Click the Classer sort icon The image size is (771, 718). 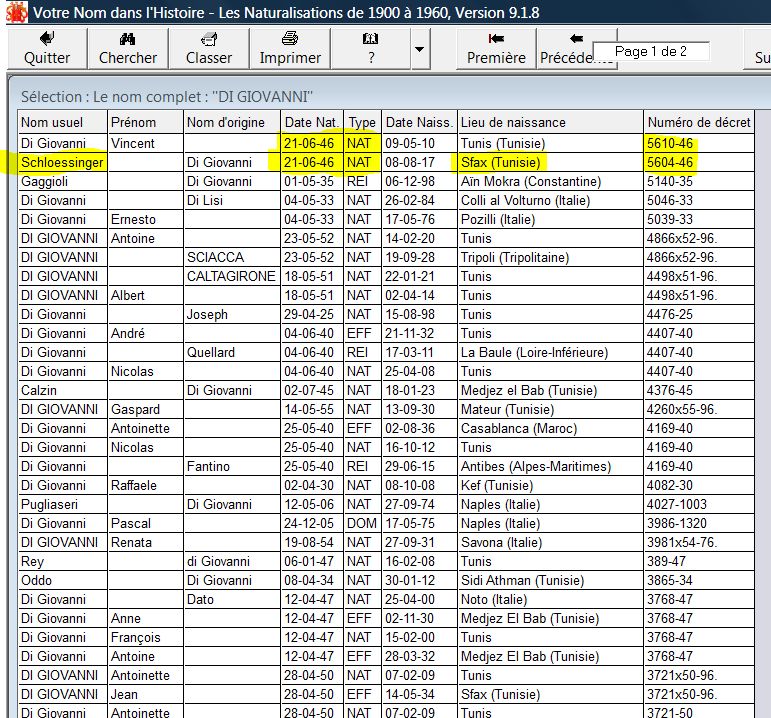208,39
